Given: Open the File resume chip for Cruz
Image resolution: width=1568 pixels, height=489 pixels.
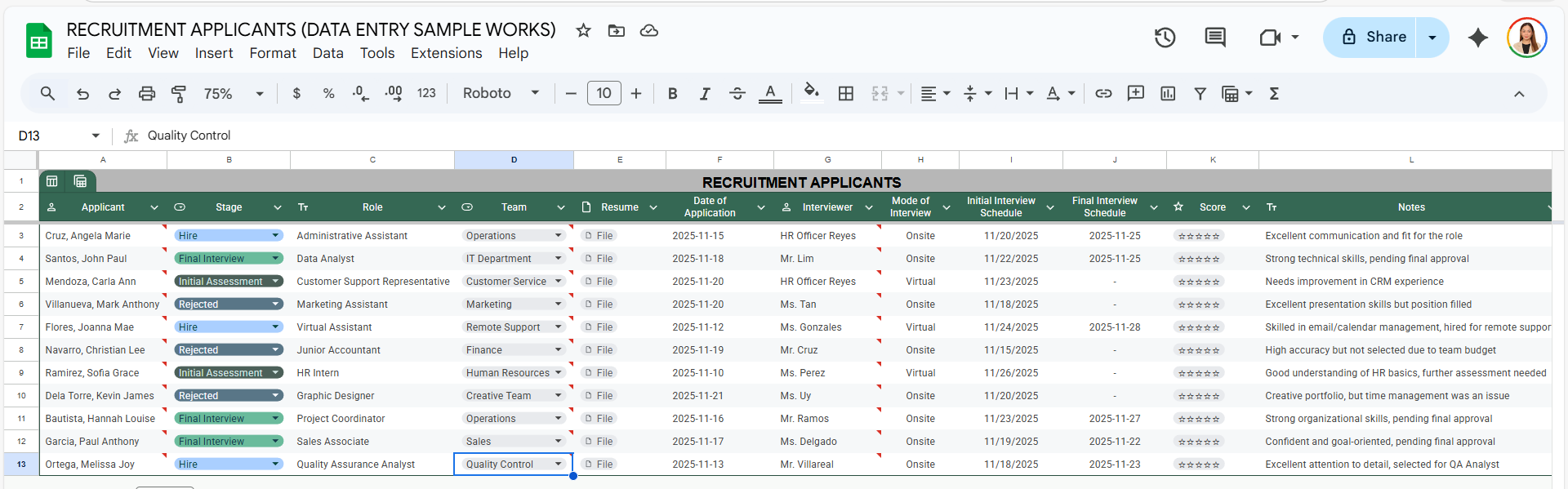Looking at the screenshot, I should click(x=598, y=236).
